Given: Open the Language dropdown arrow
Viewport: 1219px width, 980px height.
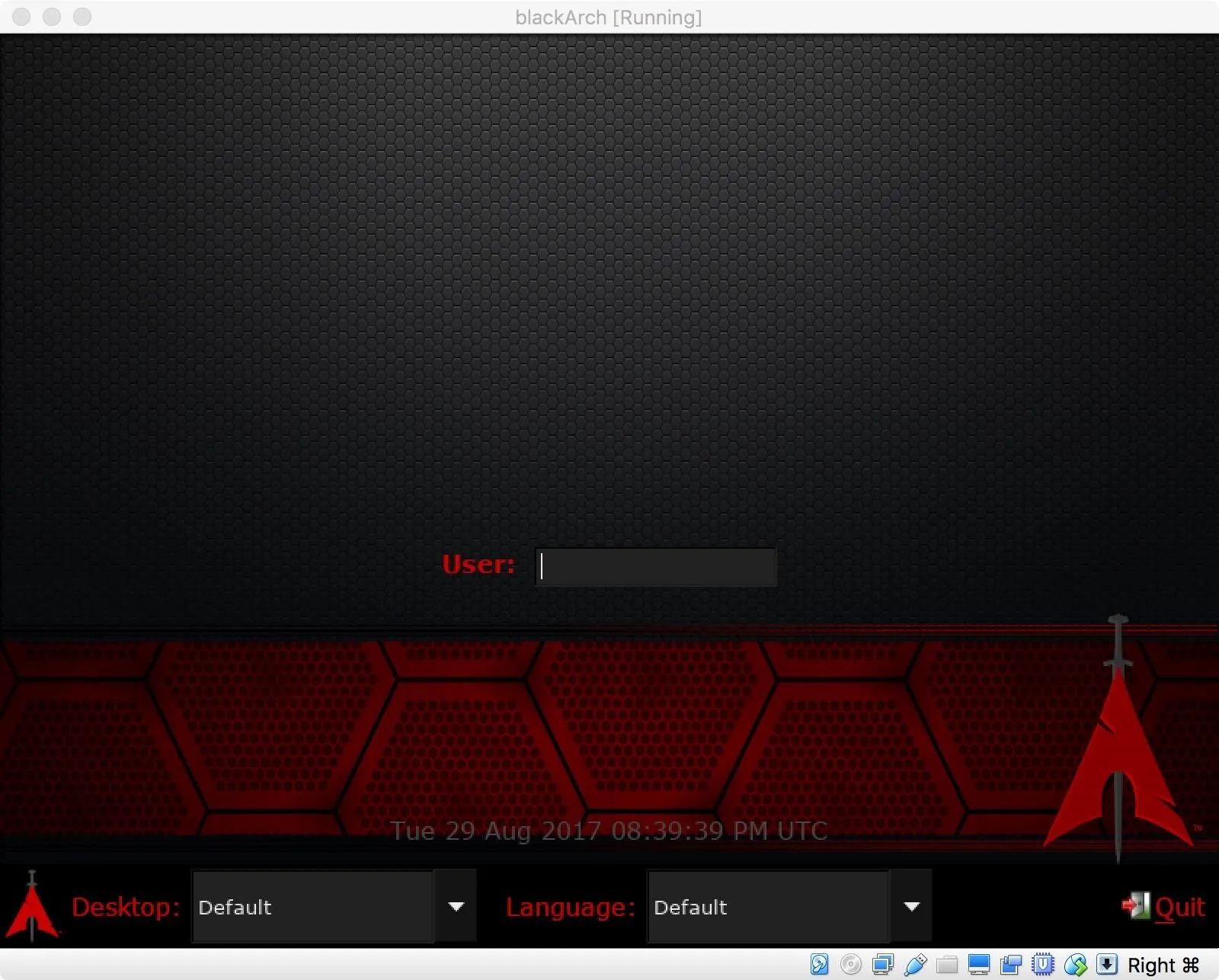Looking at the screenshot, I should (x=911, y=906).
